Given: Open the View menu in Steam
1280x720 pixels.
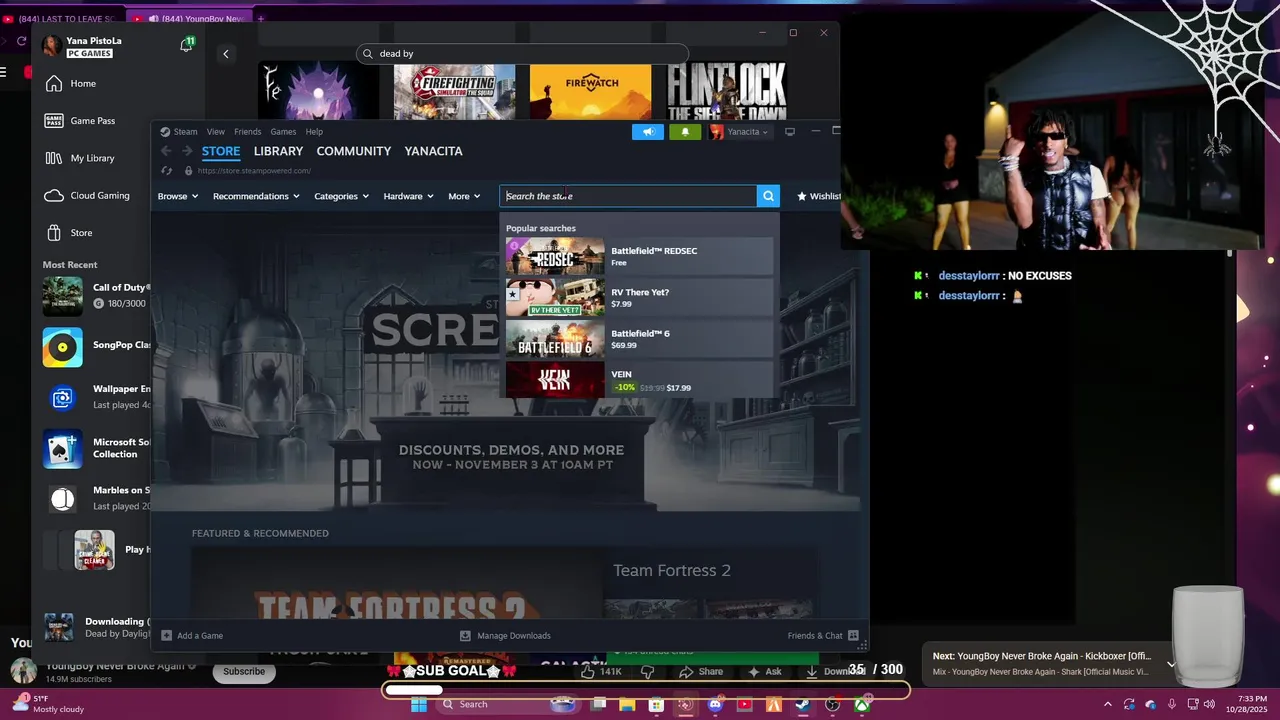Looking at the screenshot, I should tap(216, 132).
